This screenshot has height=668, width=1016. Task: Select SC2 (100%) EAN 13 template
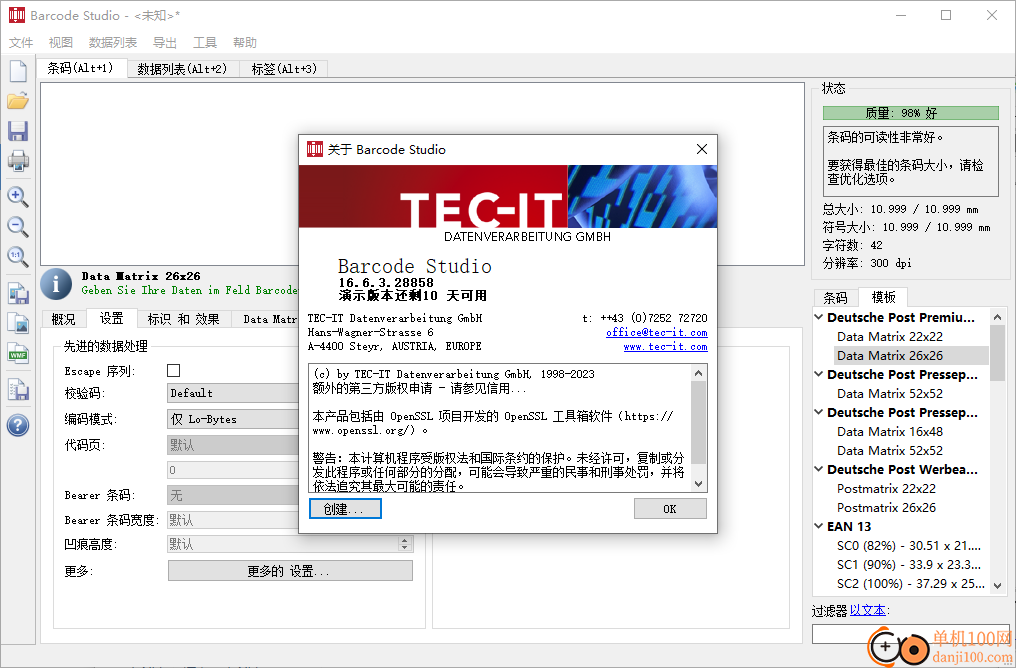click(910, 584)
